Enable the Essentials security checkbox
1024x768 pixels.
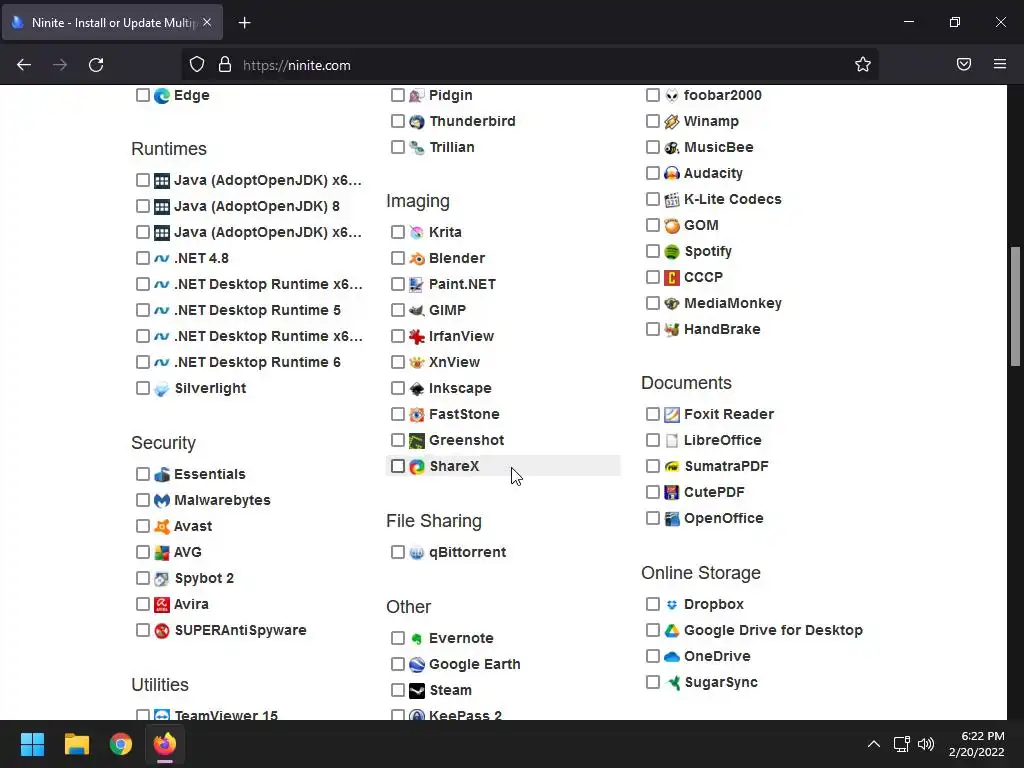click(142, 473)
